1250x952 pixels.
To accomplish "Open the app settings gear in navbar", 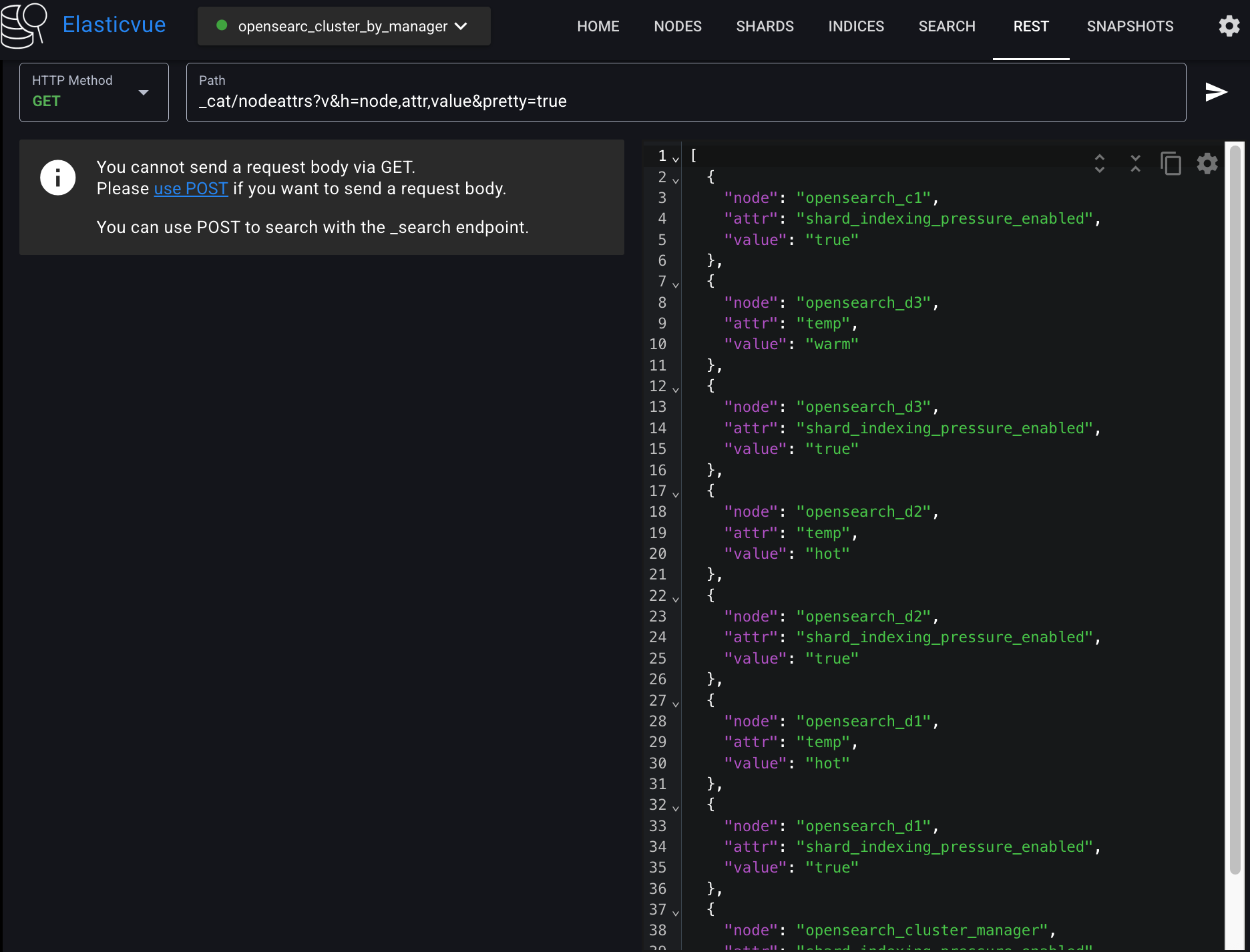I will (1229, 26).
